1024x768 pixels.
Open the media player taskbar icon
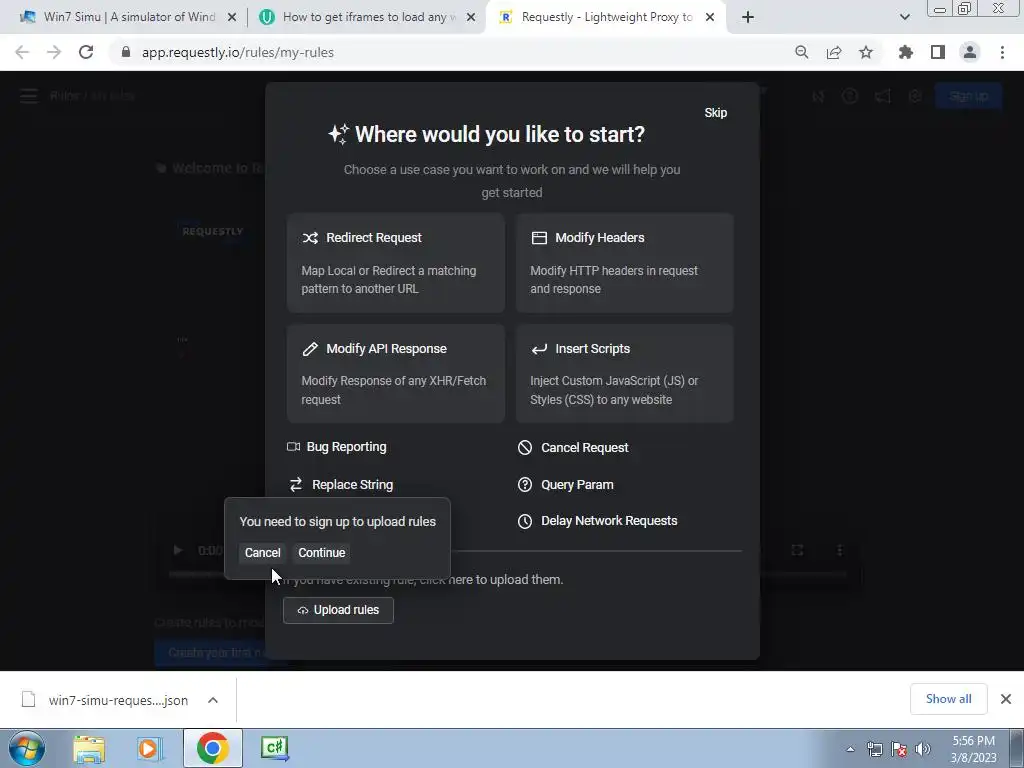coord(150,749)
